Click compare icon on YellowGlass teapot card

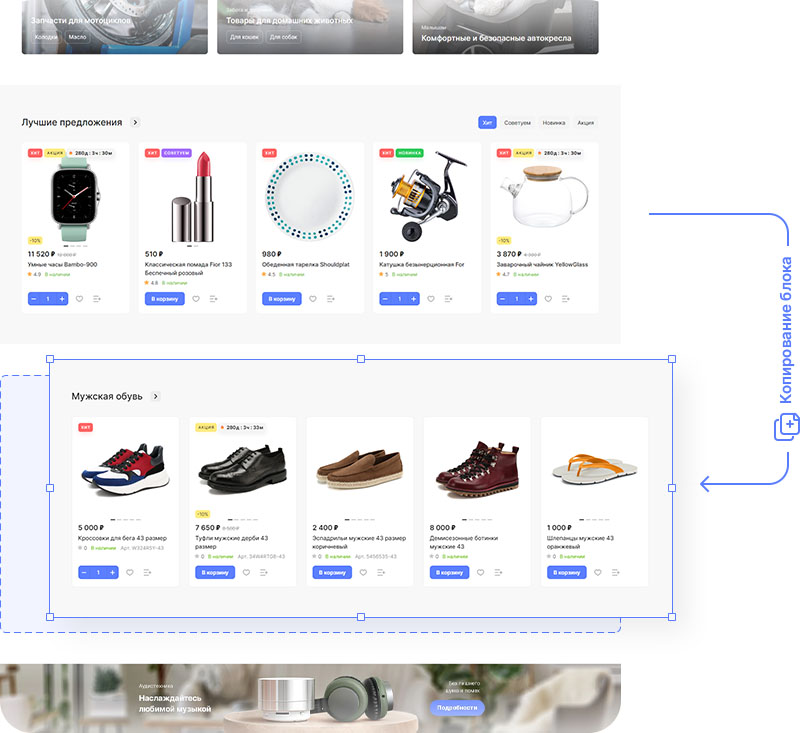(x=566, y=298)
